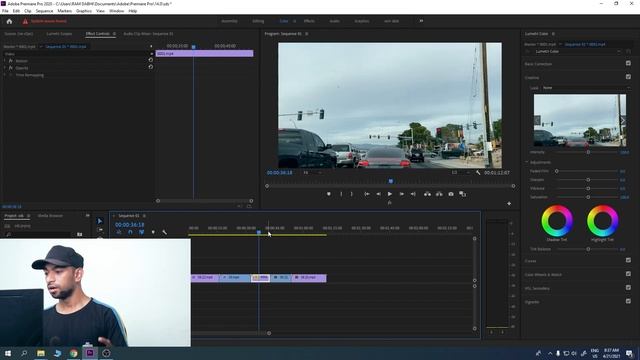
Task: Switch to the Audio Clip Mixer tab
Action: click(x=148, y=34)
